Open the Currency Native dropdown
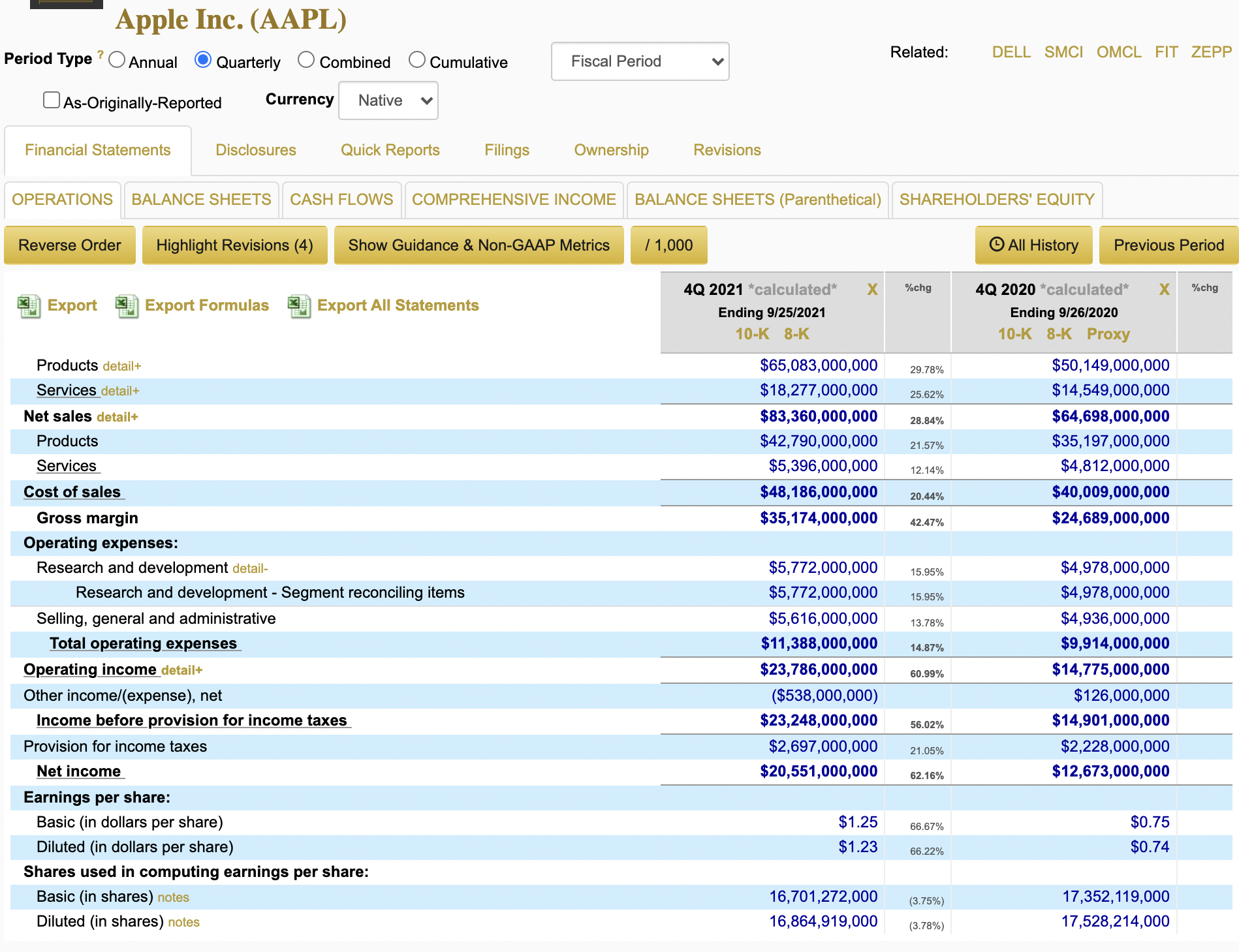The width and height of the screenshot is (1239, 952). click(x=388, y=100)
